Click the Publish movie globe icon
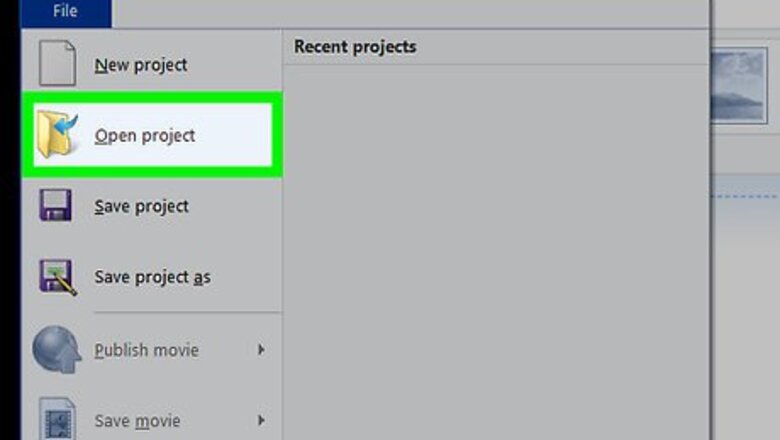The image size is (780, 440). click(x=56, y=350)
